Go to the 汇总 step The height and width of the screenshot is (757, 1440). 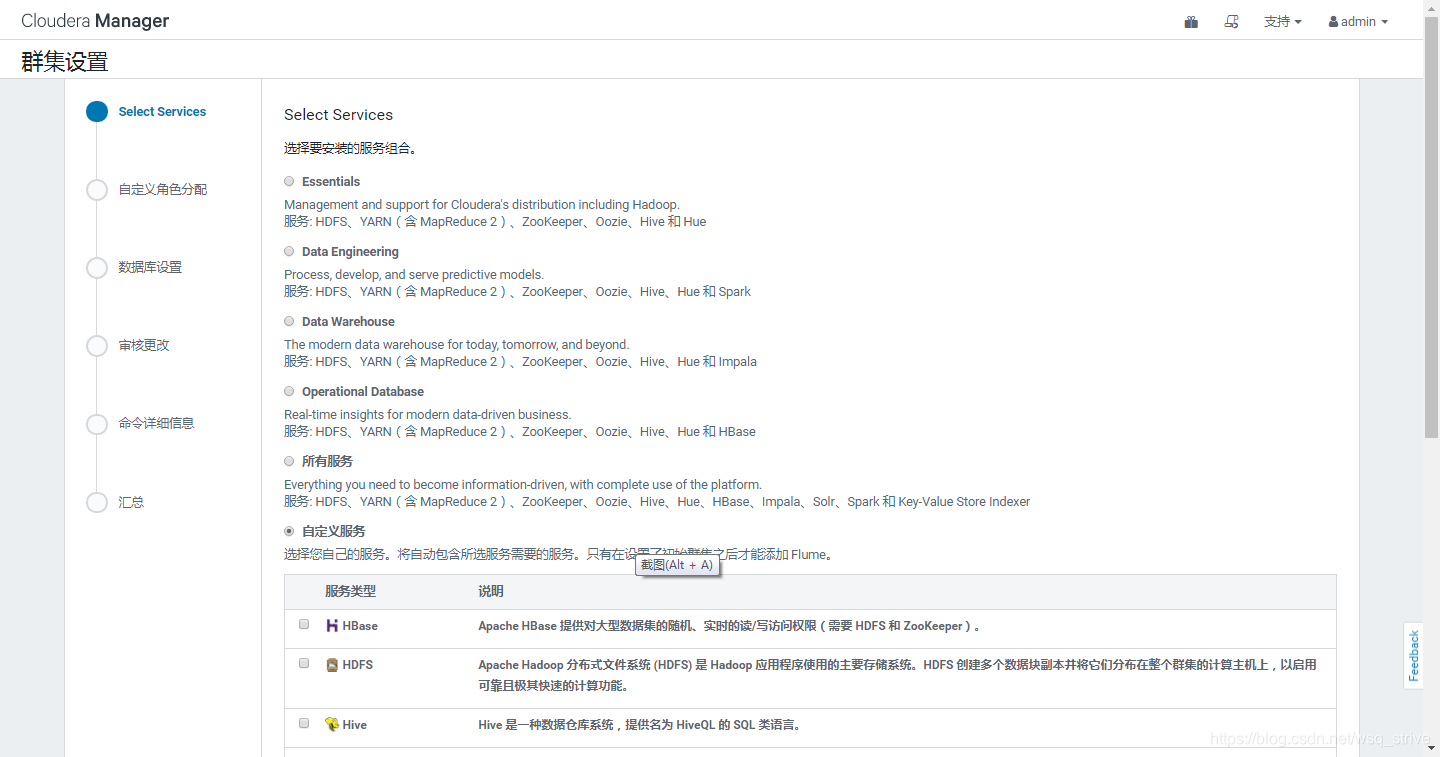tap(131, 503)
